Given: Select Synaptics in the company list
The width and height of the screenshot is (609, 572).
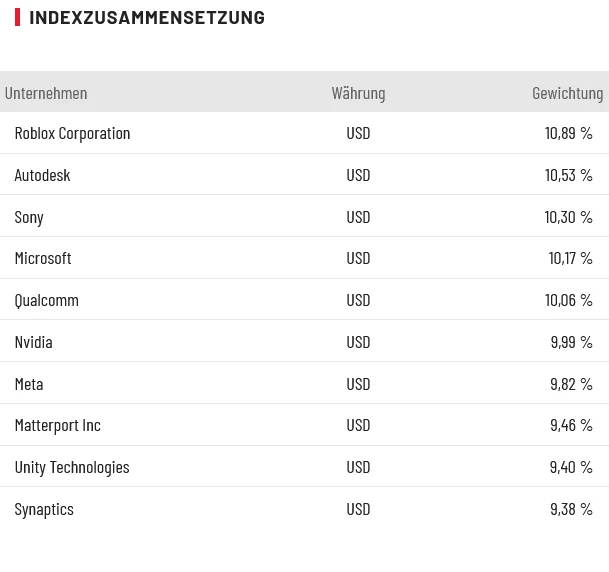Looking at the screenshot, I should [x=44, y=509].
